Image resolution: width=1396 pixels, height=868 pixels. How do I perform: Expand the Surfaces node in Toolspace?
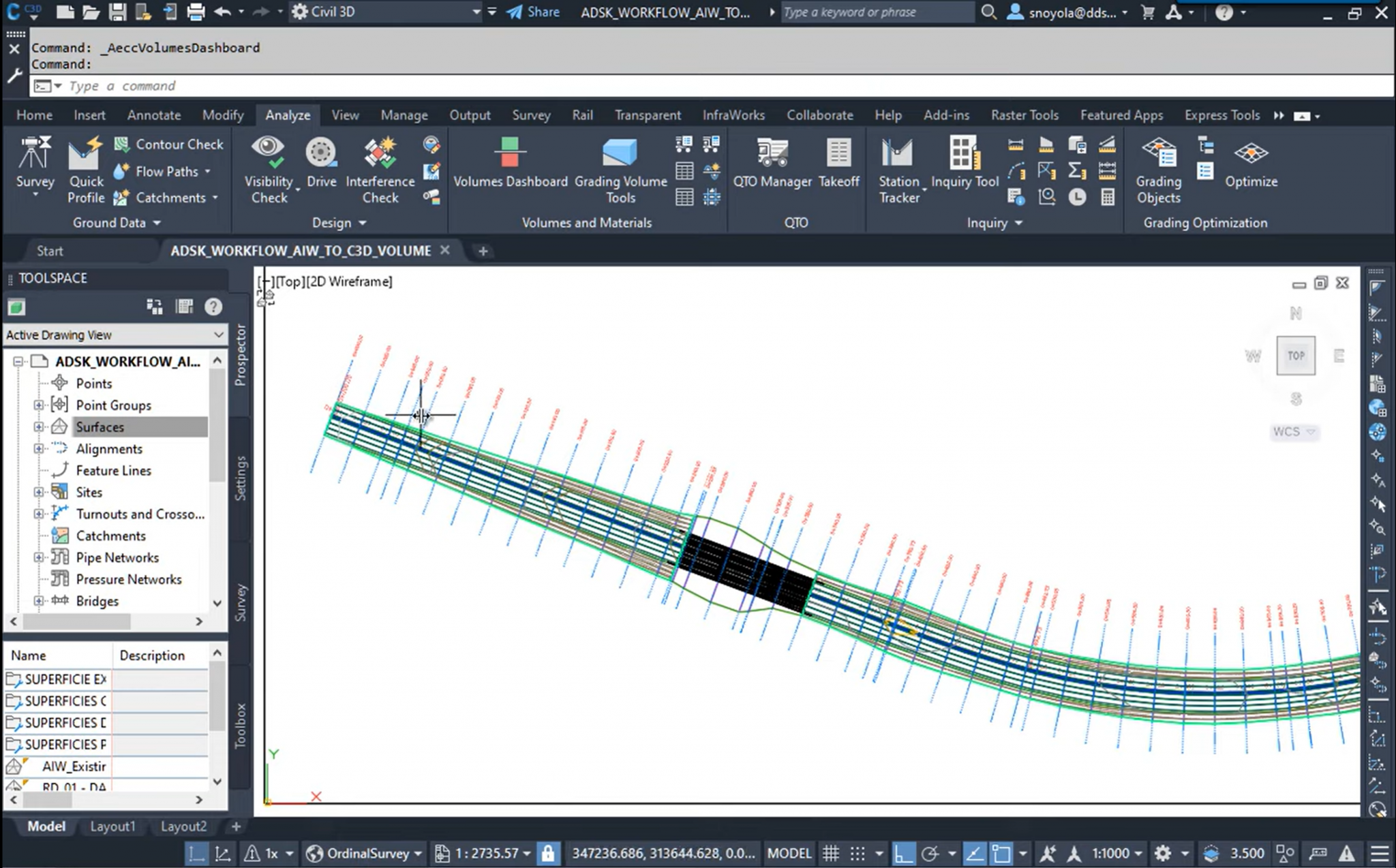(39, 427)
